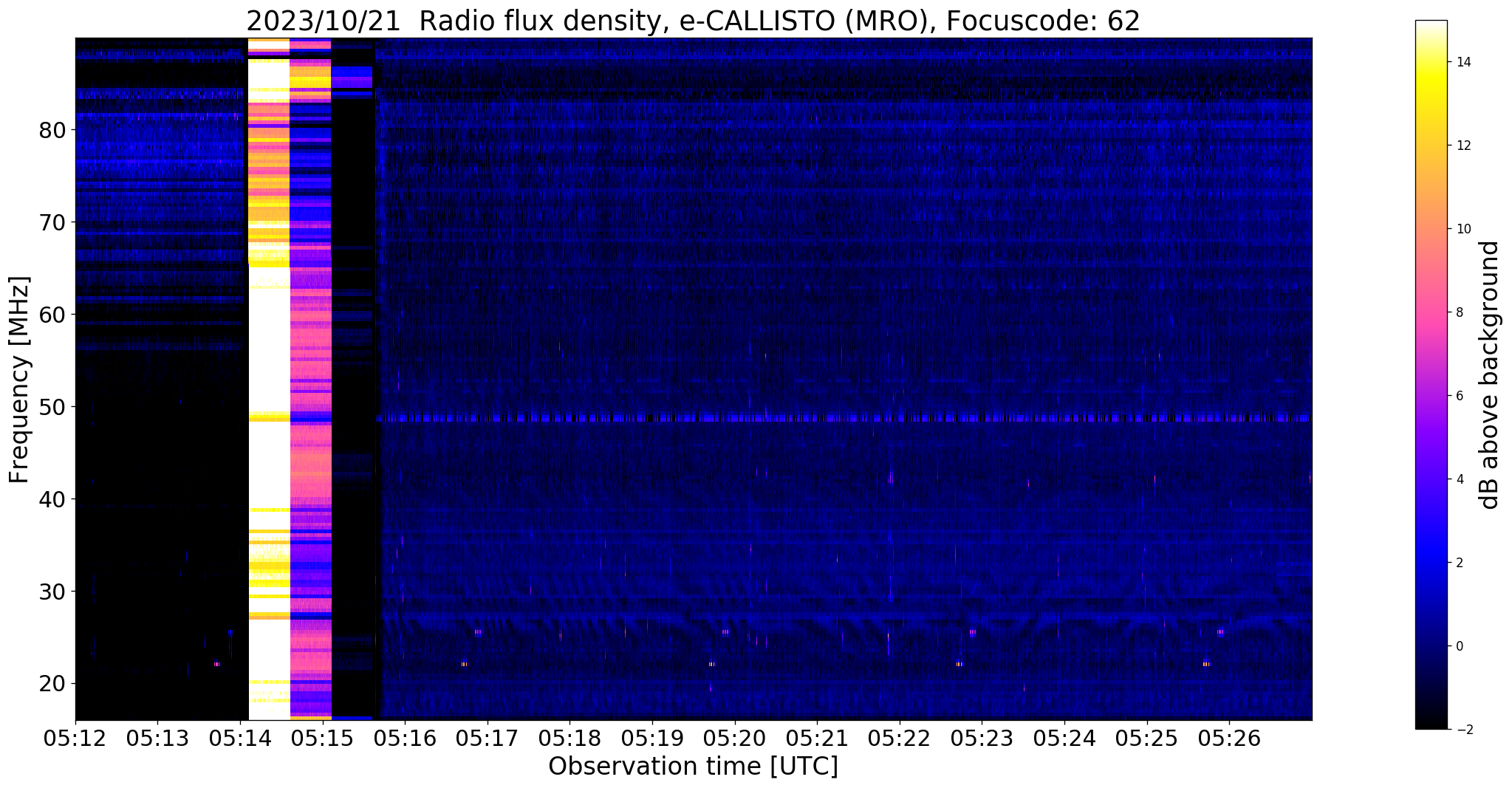Click the y-axis tick label 40

pyautogui.click(x=52, y=500)
